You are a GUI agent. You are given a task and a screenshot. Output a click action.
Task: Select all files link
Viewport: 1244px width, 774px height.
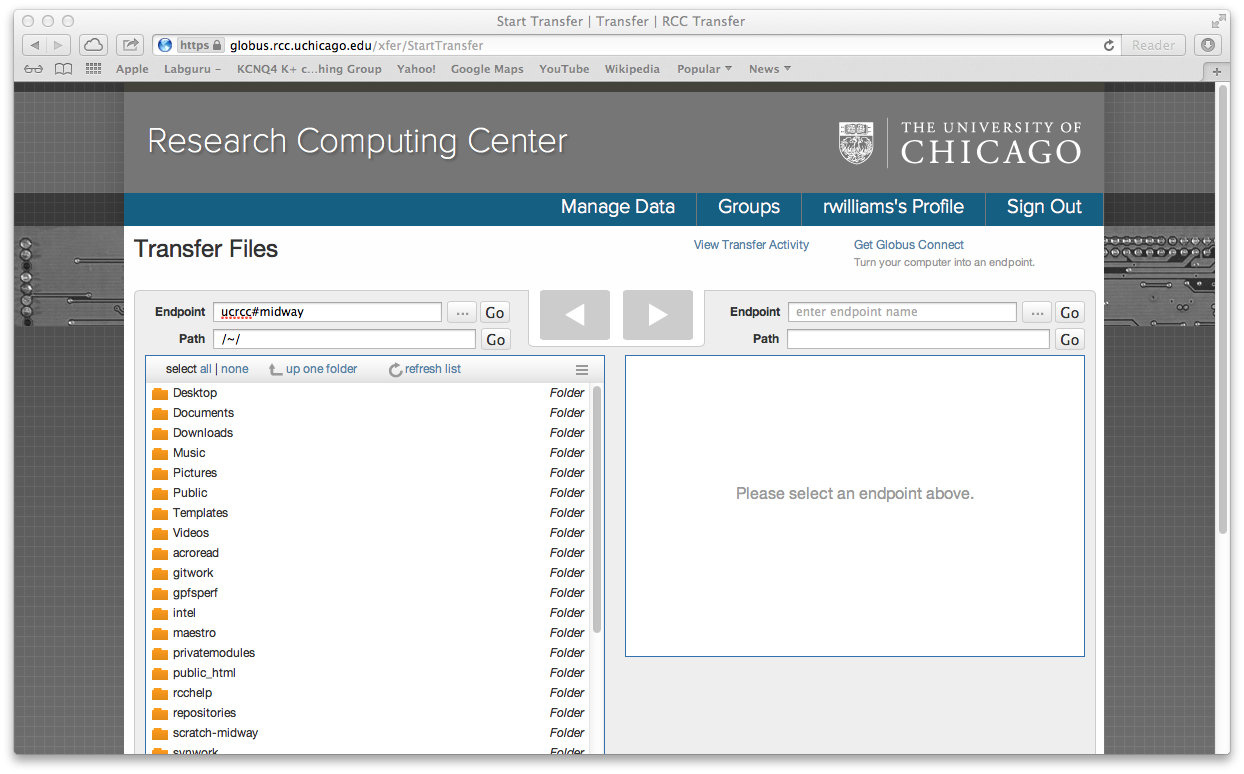pos(206,370)
